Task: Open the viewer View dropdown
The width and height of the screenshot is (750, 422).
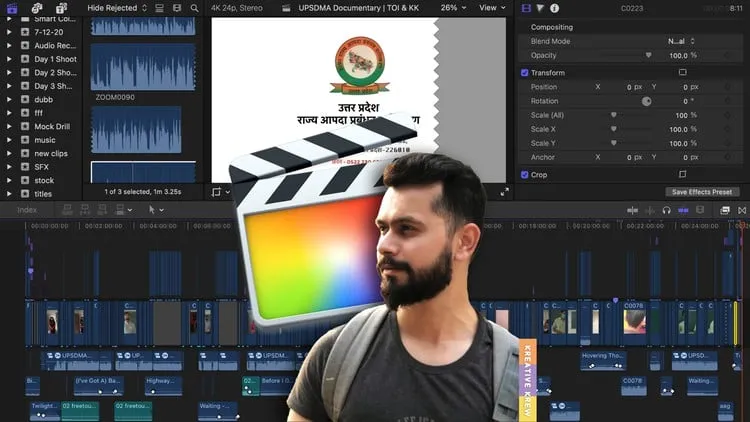Action: [492, 8]
